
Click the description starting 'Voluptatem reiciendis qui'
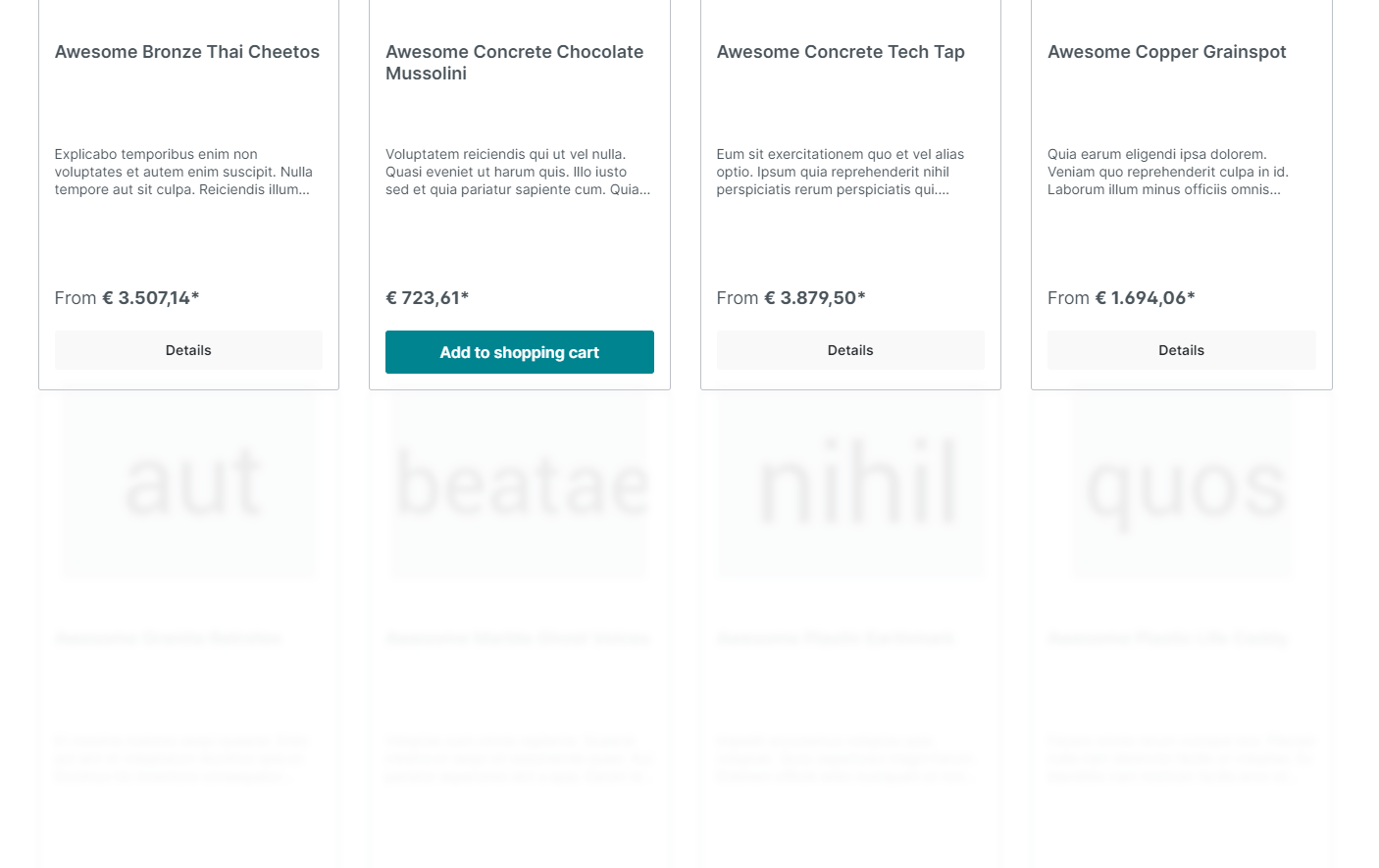pos(518,172)
